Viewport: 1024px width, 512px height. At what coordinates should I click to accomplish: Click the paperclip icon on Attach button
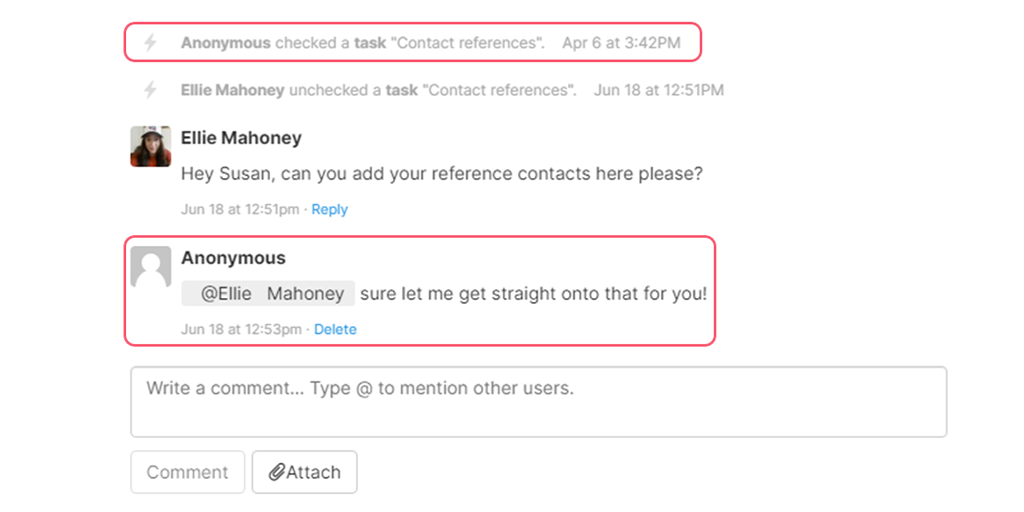pyautogui.click(x=277, y=472)
